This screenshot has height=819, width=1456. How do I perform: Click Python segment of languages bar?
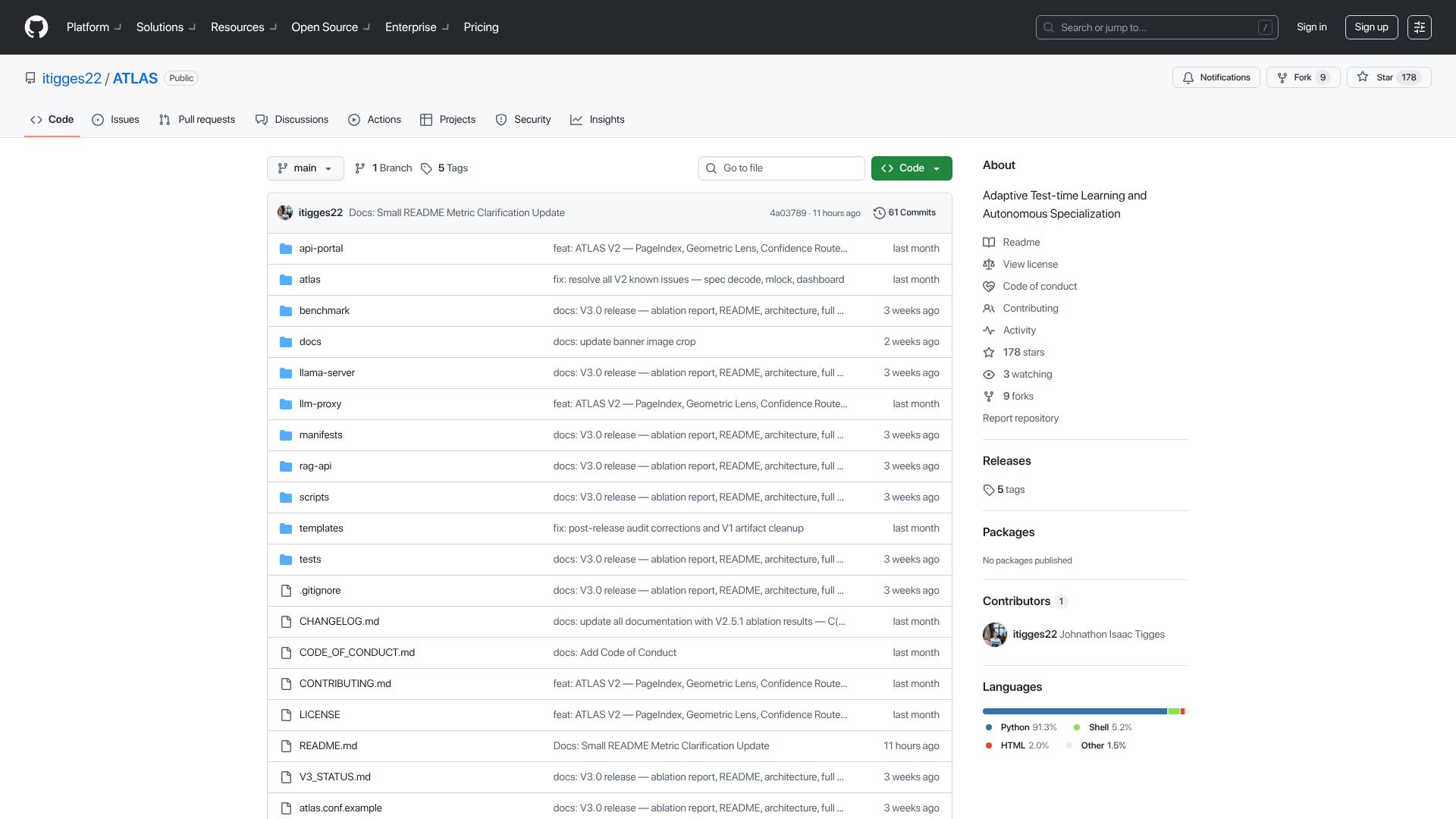[1075, 711]
